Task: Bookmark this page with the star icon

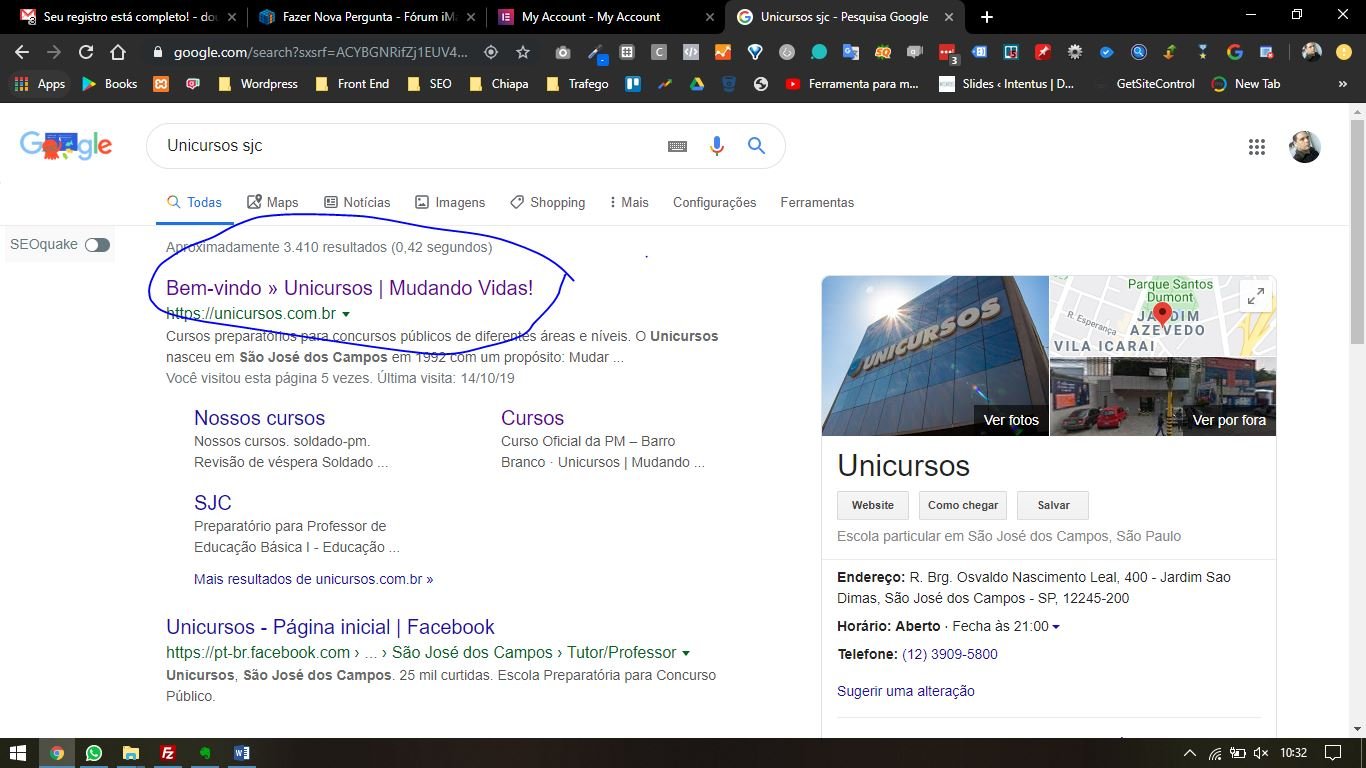Action: 523,52
